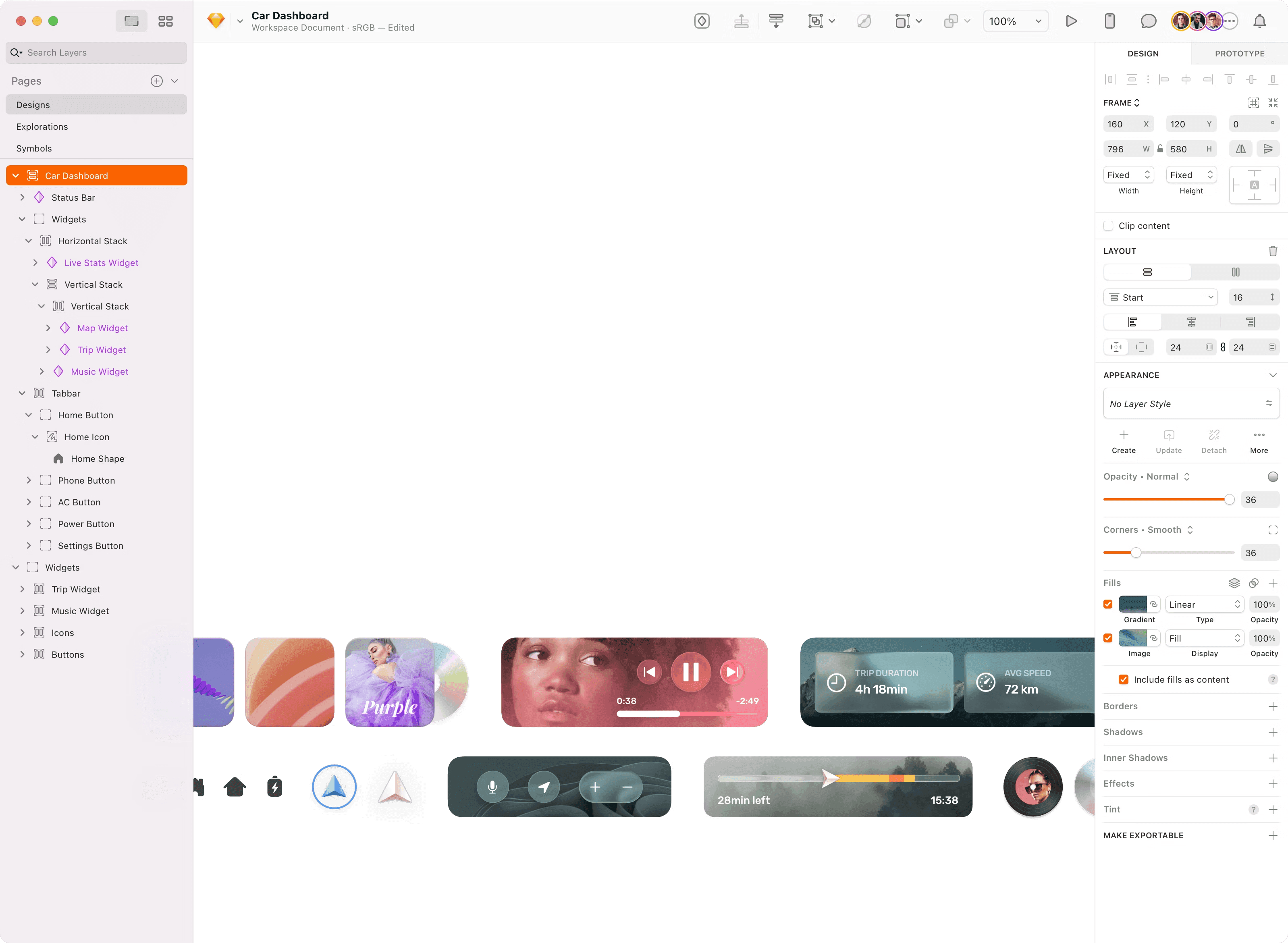The height and width of the screenshot is (943, 1288).
Task: Click the flip vertical icon
Action: pos(1268,149)
